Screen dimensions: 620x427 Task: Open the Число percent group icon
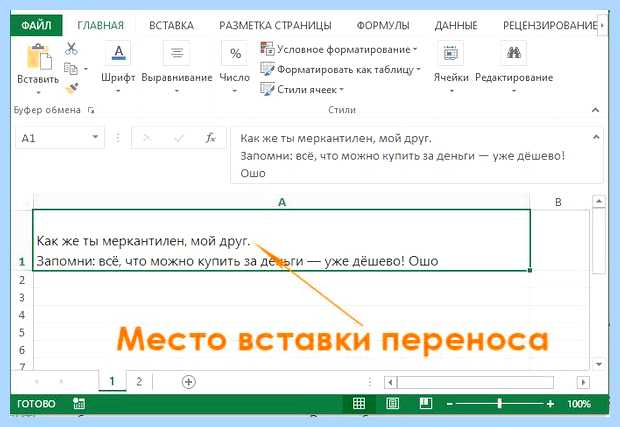pos(235,53)
